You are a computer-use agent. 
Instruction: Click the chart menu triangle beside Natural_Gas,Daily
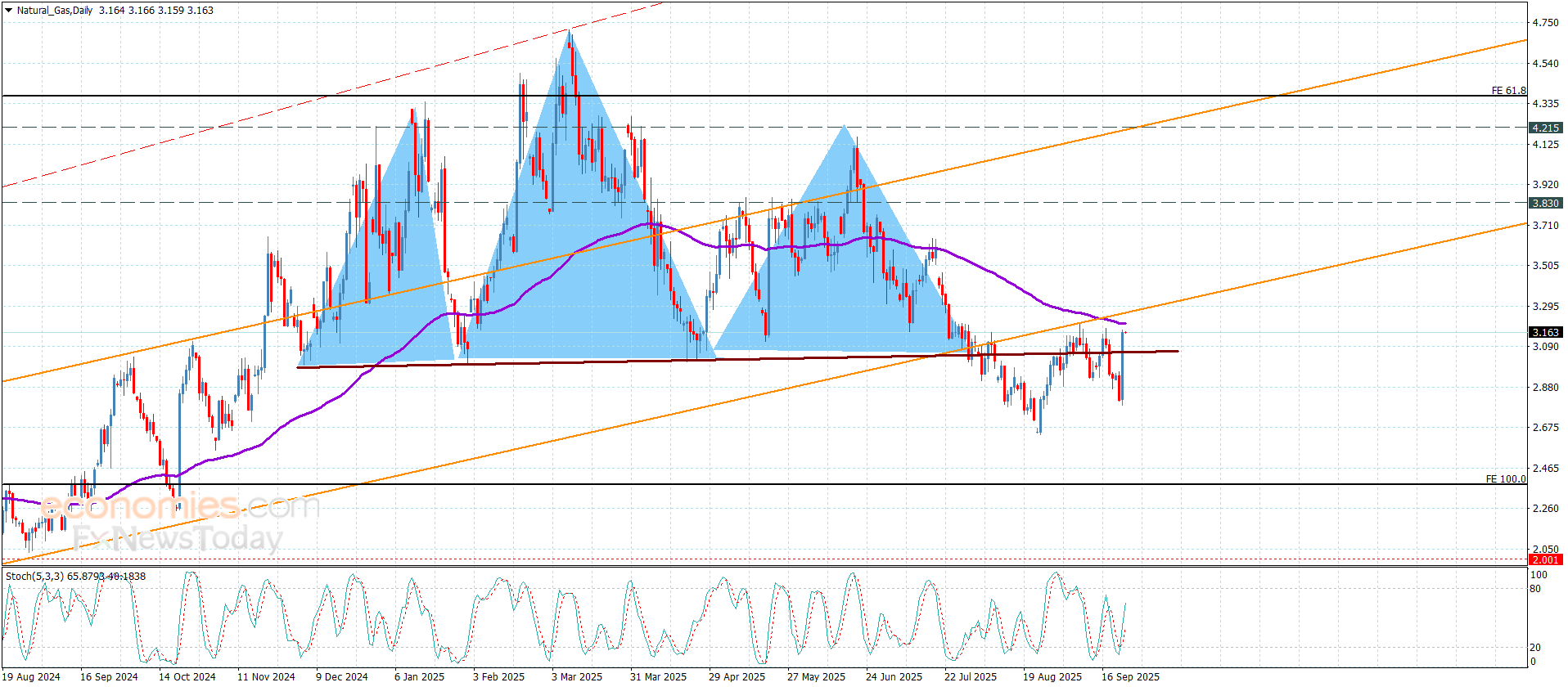coord(8,11)
